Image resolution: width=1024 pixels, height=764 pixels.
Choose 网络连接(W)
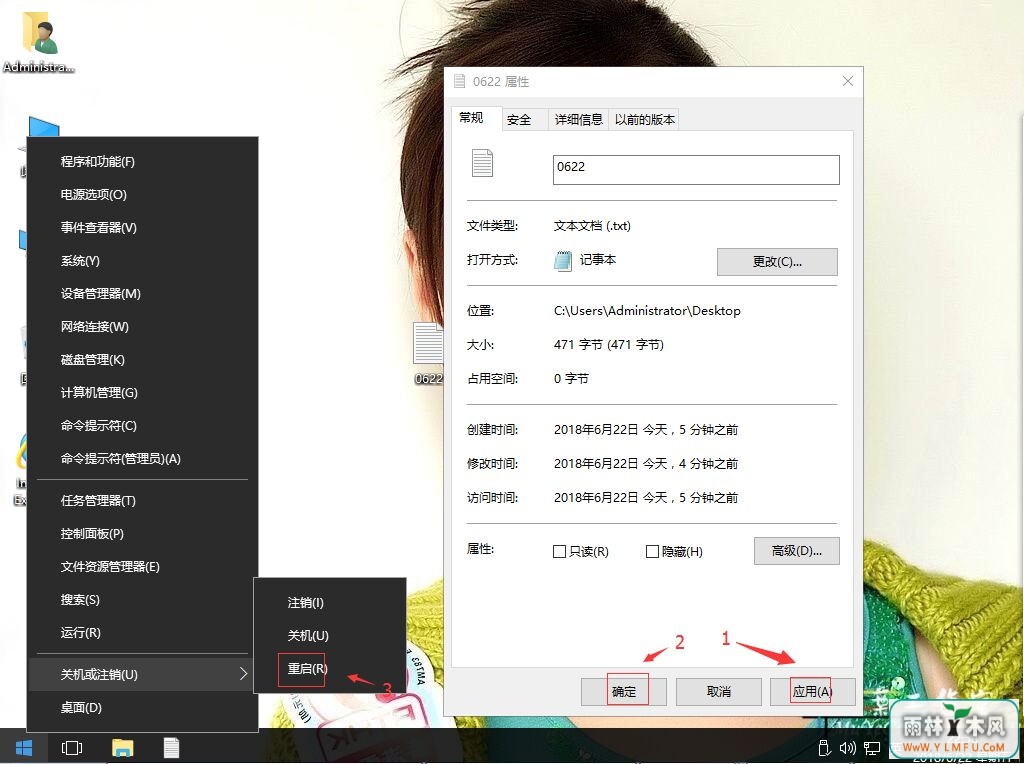142,326
